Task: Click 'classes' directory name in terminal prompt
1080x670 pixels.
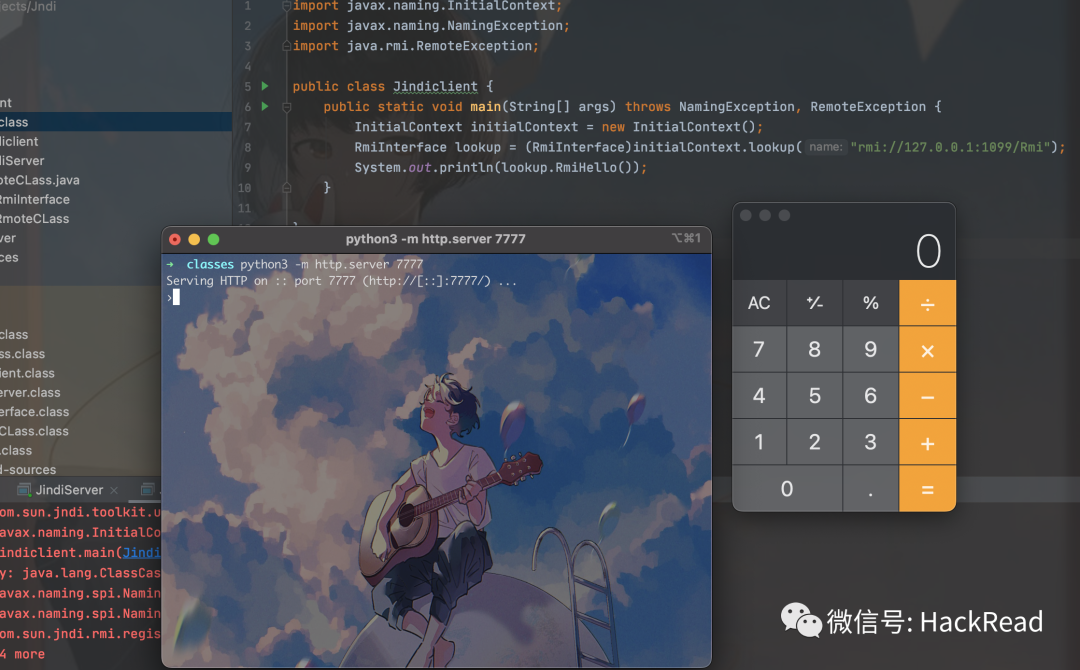Action: [x=210, y=264]
